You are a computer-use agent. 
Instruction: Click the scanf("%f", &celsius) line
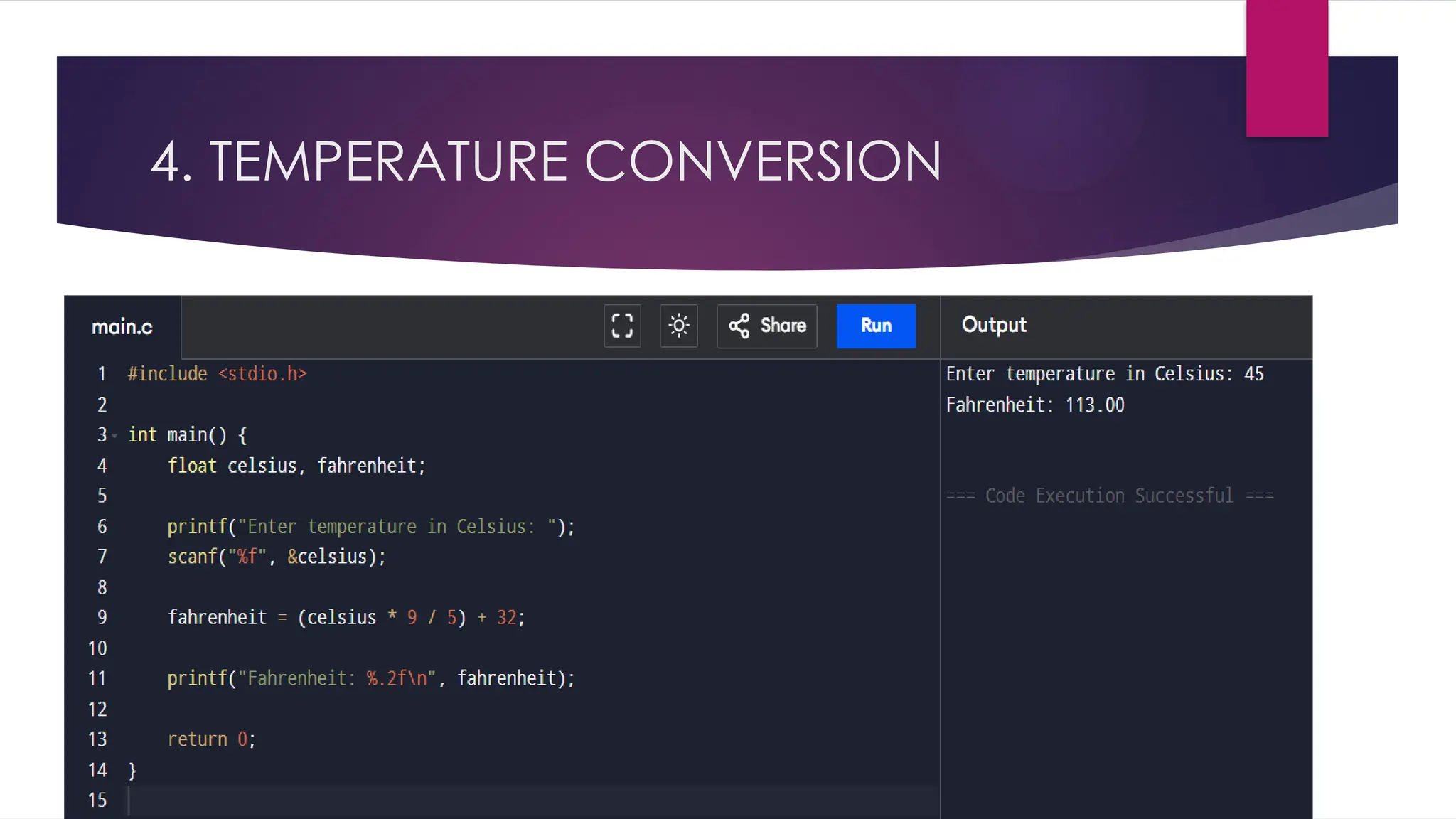pyautogui.click(x=277, y=557)
